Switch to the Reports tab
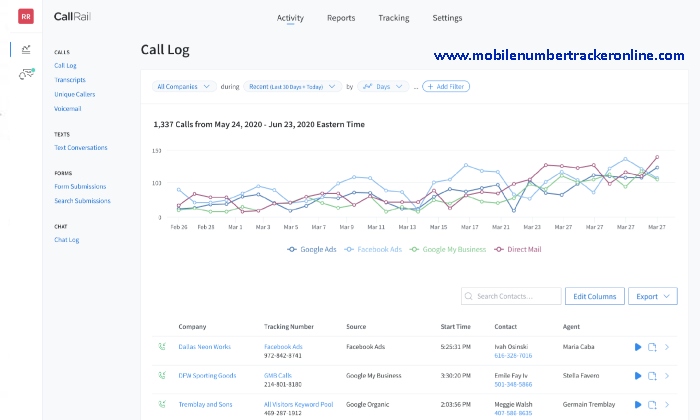This screenshot has height=420, width=700. (x=341, y=18)
